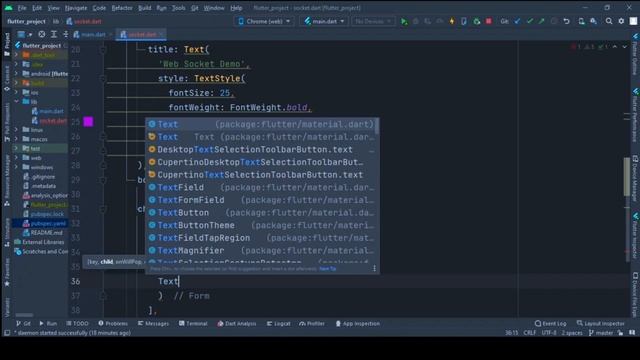
Task: Expand the macos folder
Action: pos(16,139)
